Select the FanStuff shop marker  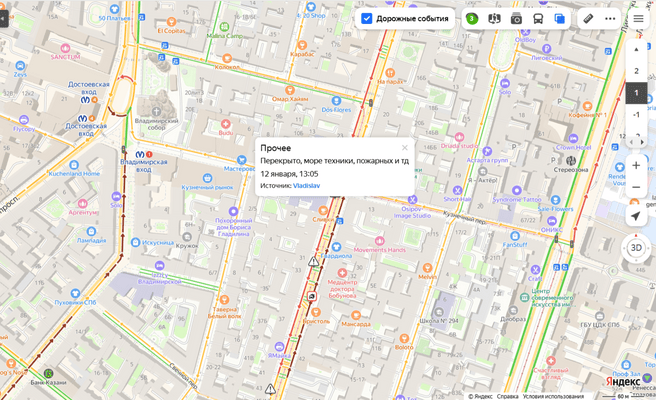[515, 236]
